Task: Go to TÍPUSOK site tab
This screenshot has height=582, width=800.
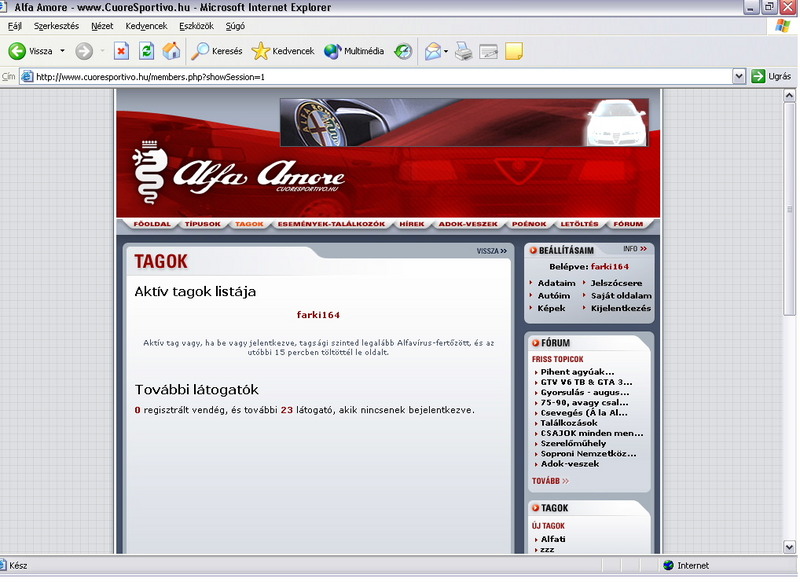Action: (x=203, y=224)
